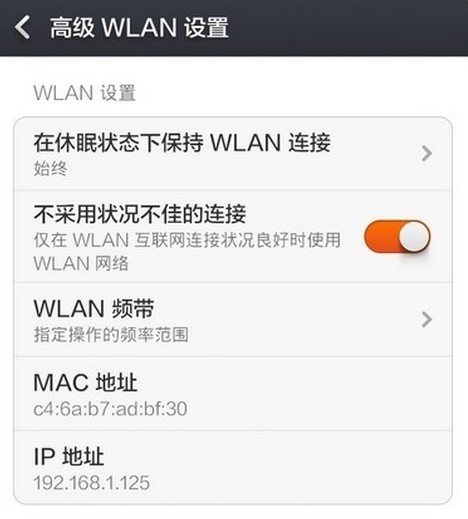Open 在休眠状态下保持 WLAN 连接 setting
The image size is (468, 519).
(233, 154)
